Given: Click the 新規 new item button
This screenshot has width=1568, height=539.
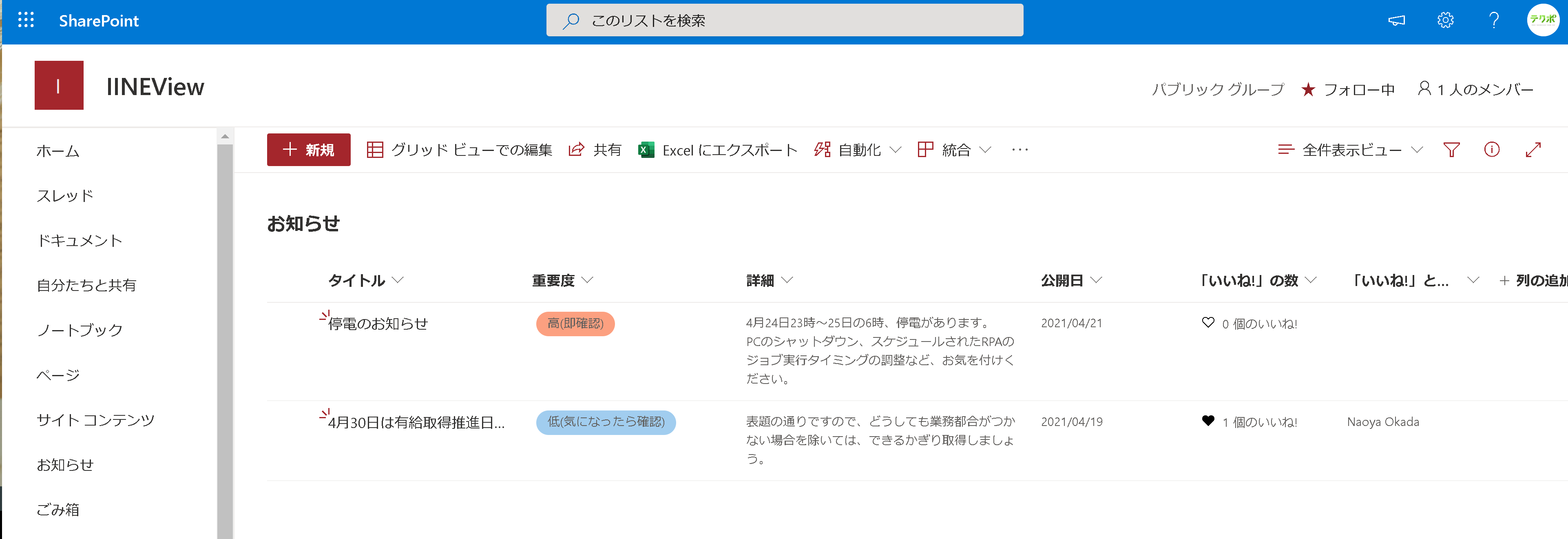Looking at the screenshot, I should click(308, 150).
